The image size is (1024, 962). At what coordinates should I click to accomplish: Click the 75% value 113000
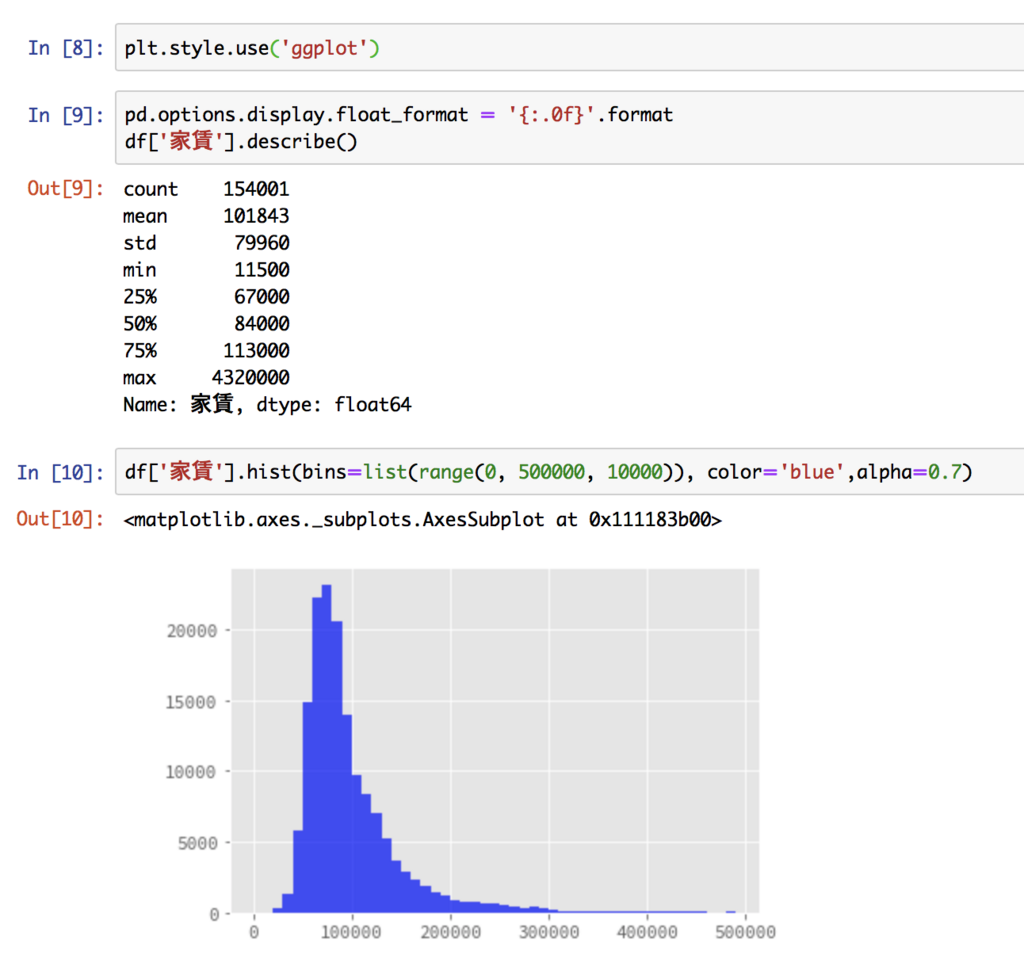tap(256, 351)
